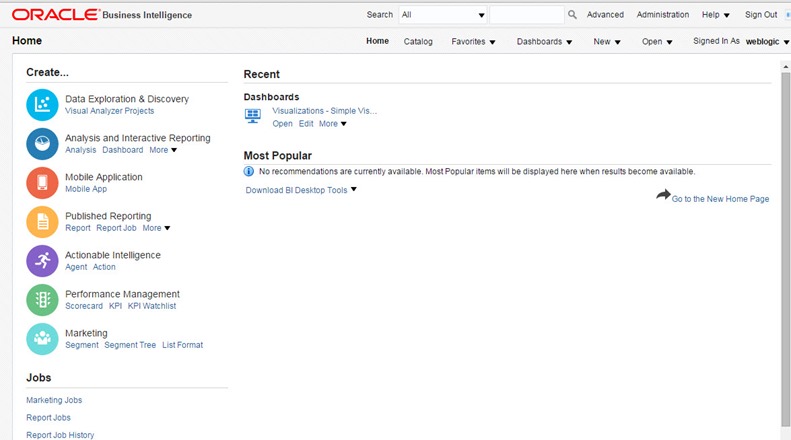Sign Out of the session
This screenshot has width=791, height=440.
point(761,15)
